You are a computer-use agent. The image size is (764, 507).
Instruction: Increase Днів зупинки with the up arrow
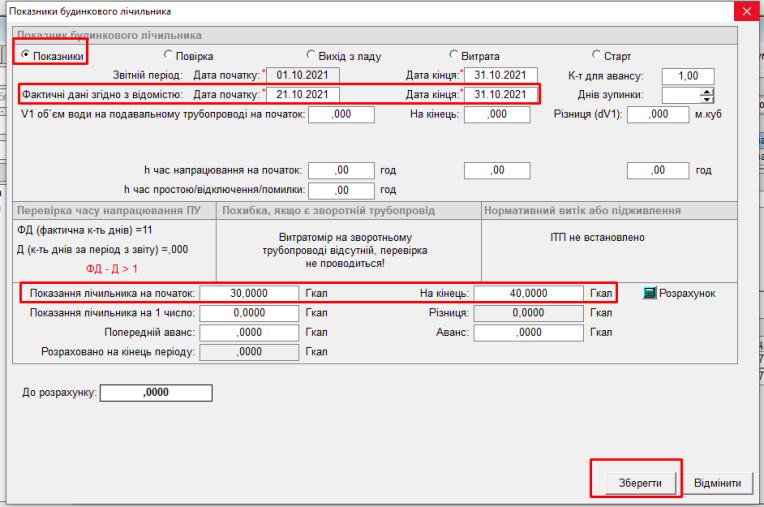pyautogui.click(x=707, y=91)
